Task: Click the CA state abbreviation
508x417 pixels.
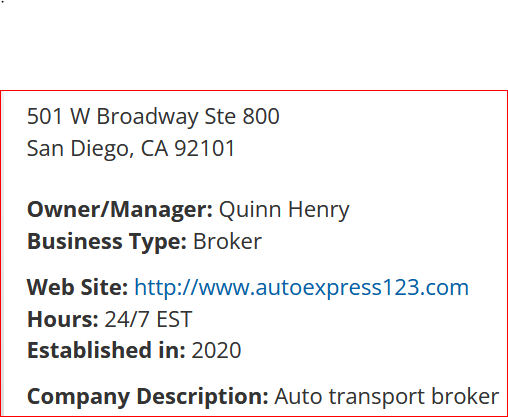Action: tap(154, 148)
